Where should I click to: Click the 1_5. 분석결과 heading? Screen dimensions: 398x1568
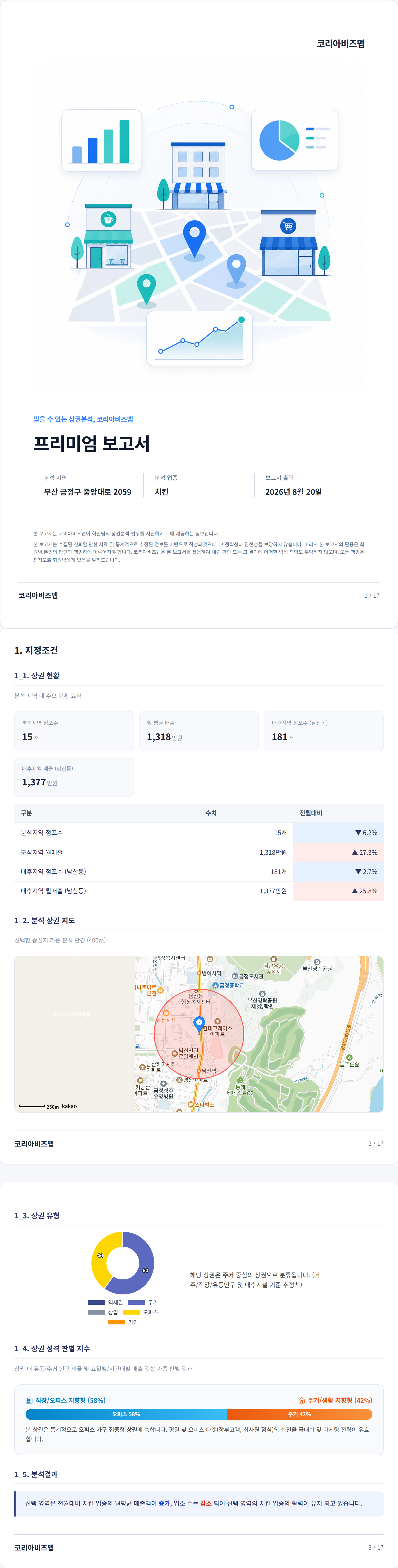pyautogui.click(x=36, y=1474)
